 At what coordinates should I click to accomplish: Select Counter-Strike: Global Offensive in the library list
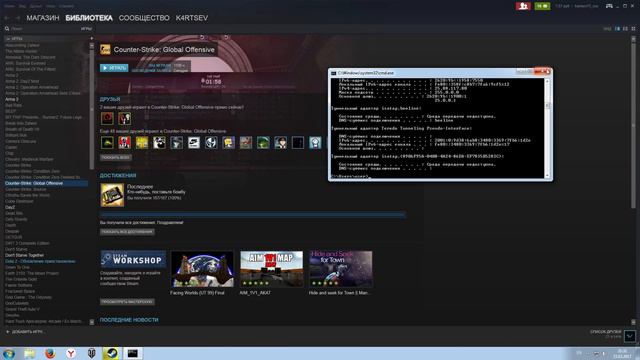46,183
